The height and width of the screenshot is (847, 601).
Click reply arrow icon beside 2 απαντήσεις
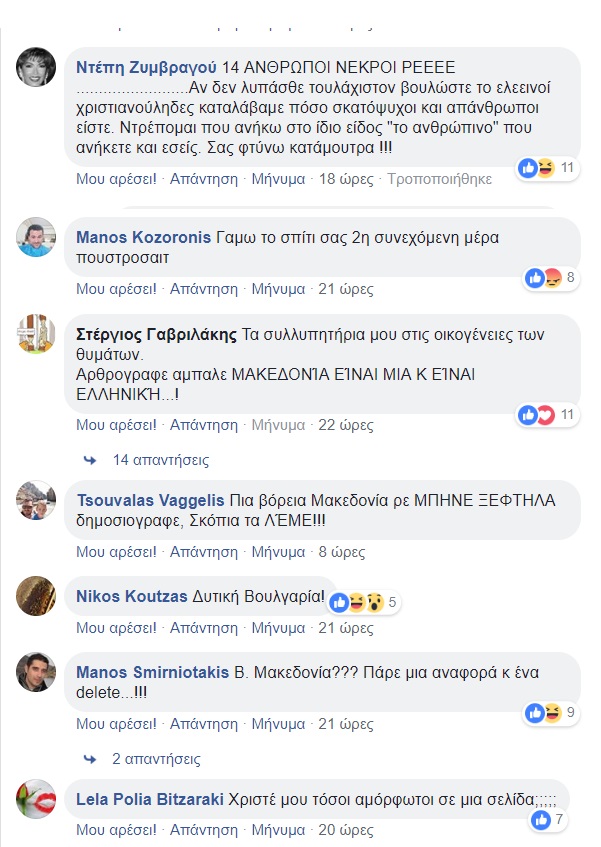coord(91,758)
